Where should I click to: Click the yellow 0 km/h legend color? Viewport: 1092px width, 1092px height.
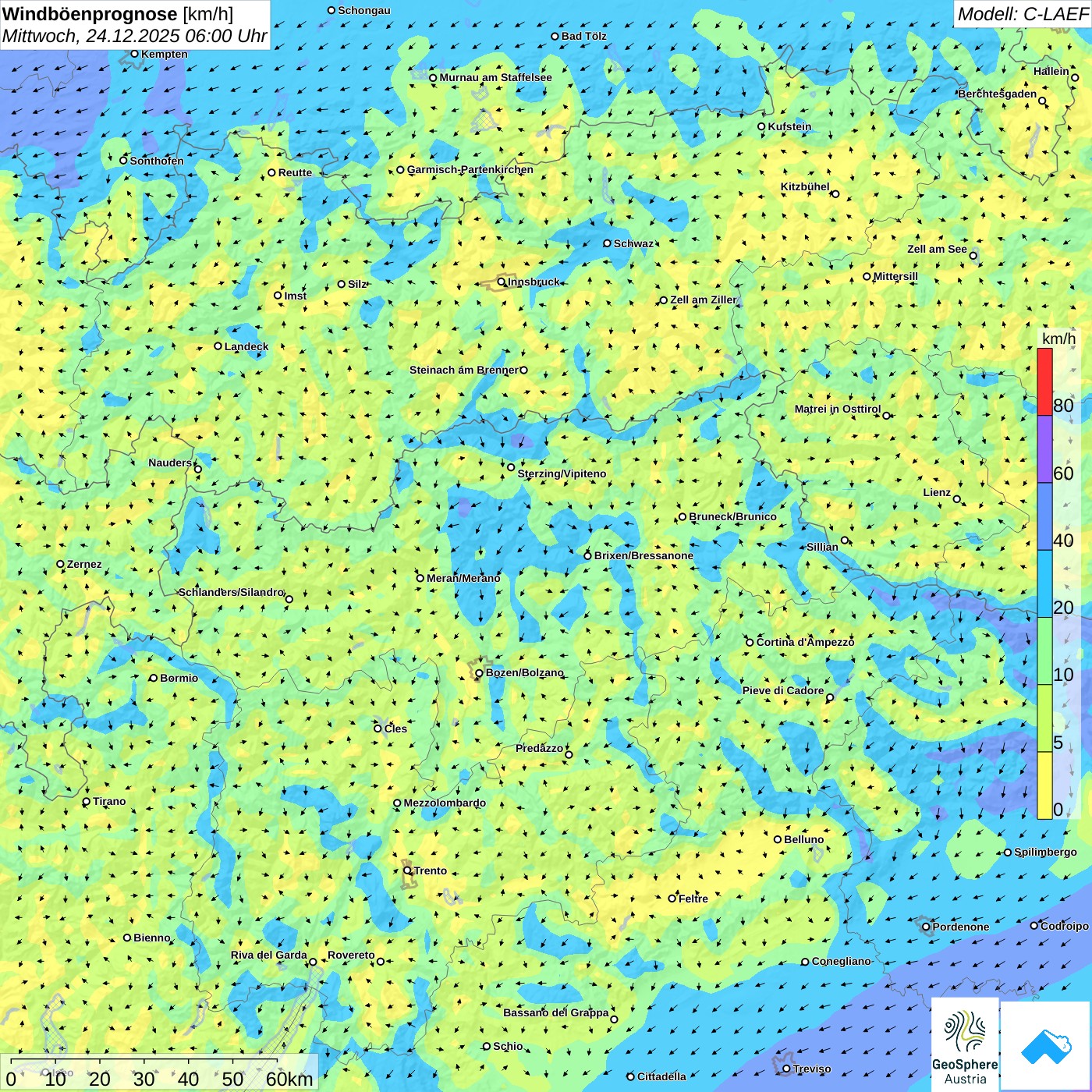(x=1044, y=785)
